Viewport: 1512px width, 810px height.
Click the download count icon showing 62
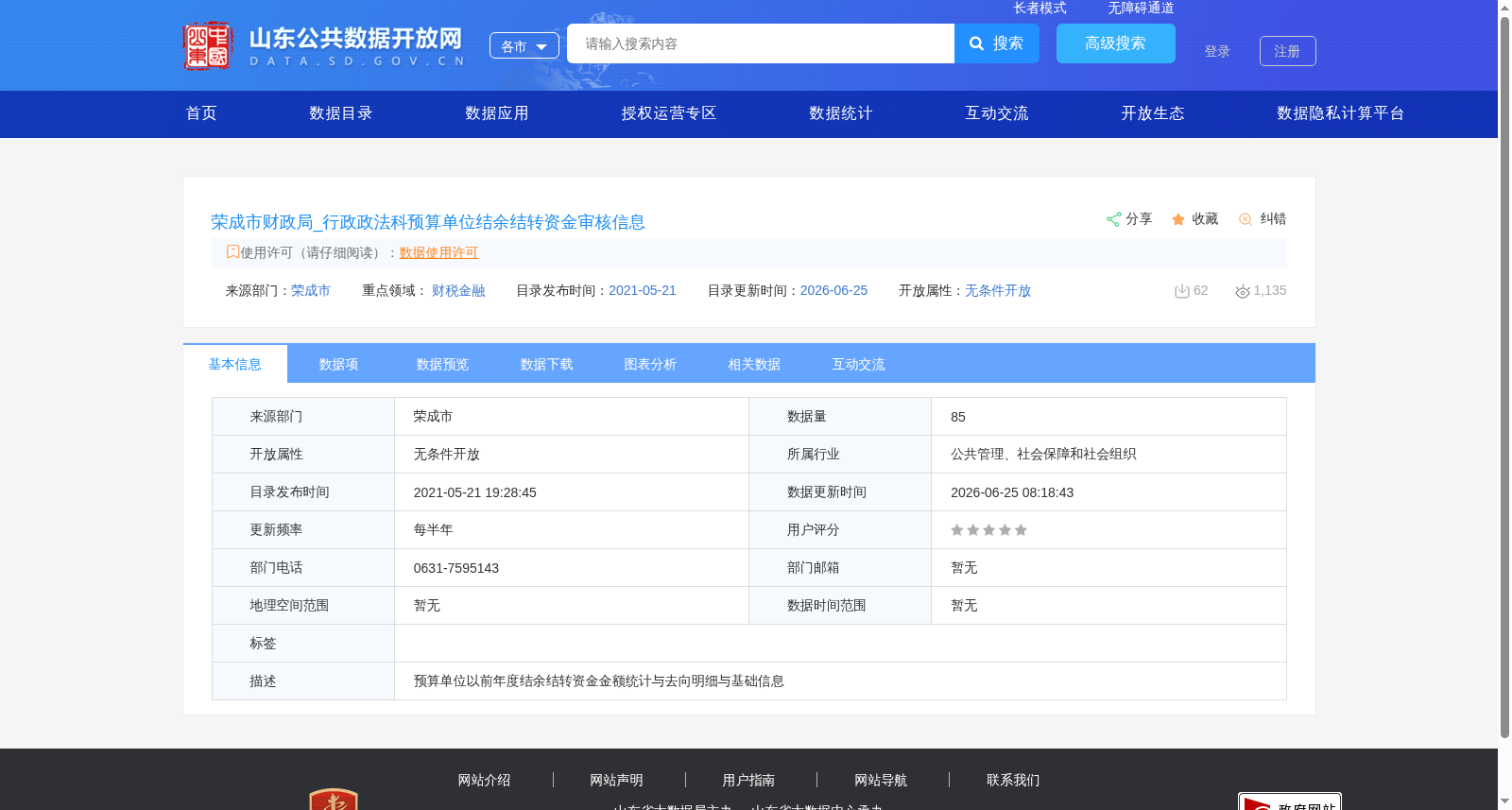[1181, 291]
